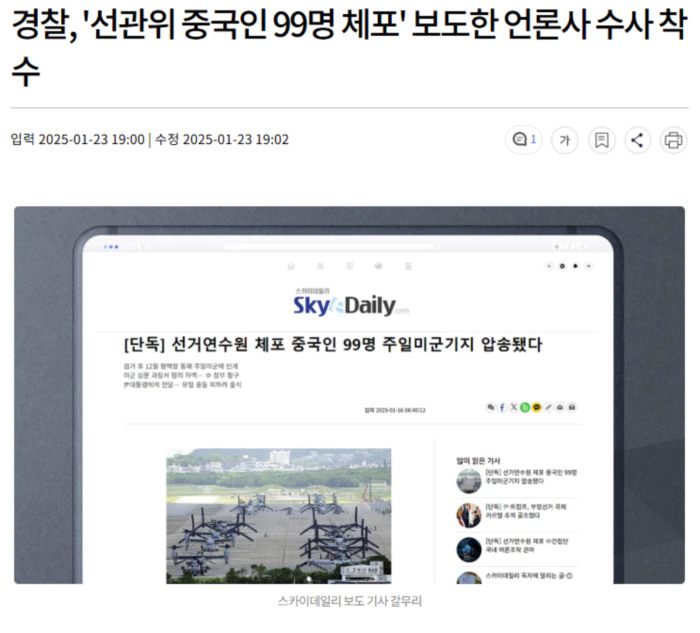The height and width of the screenshot is (633, 700).
Task: Expand the hamburger menu in SkyDaily navigation
Action: click(407, 266)
